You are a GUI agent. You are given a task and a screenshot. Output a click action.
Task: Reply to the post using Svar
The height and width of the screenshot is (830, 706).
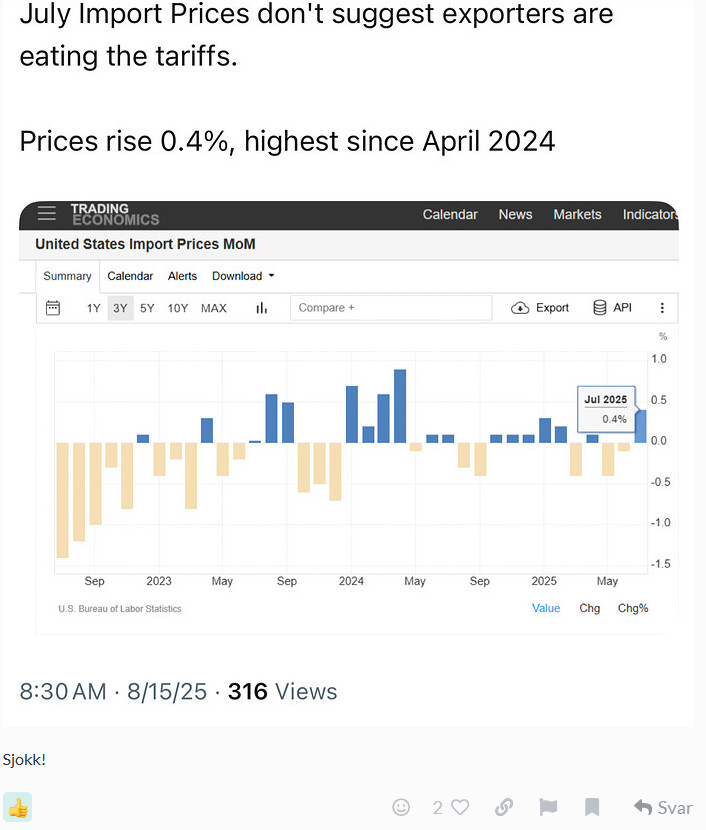[x=663, y=808]
